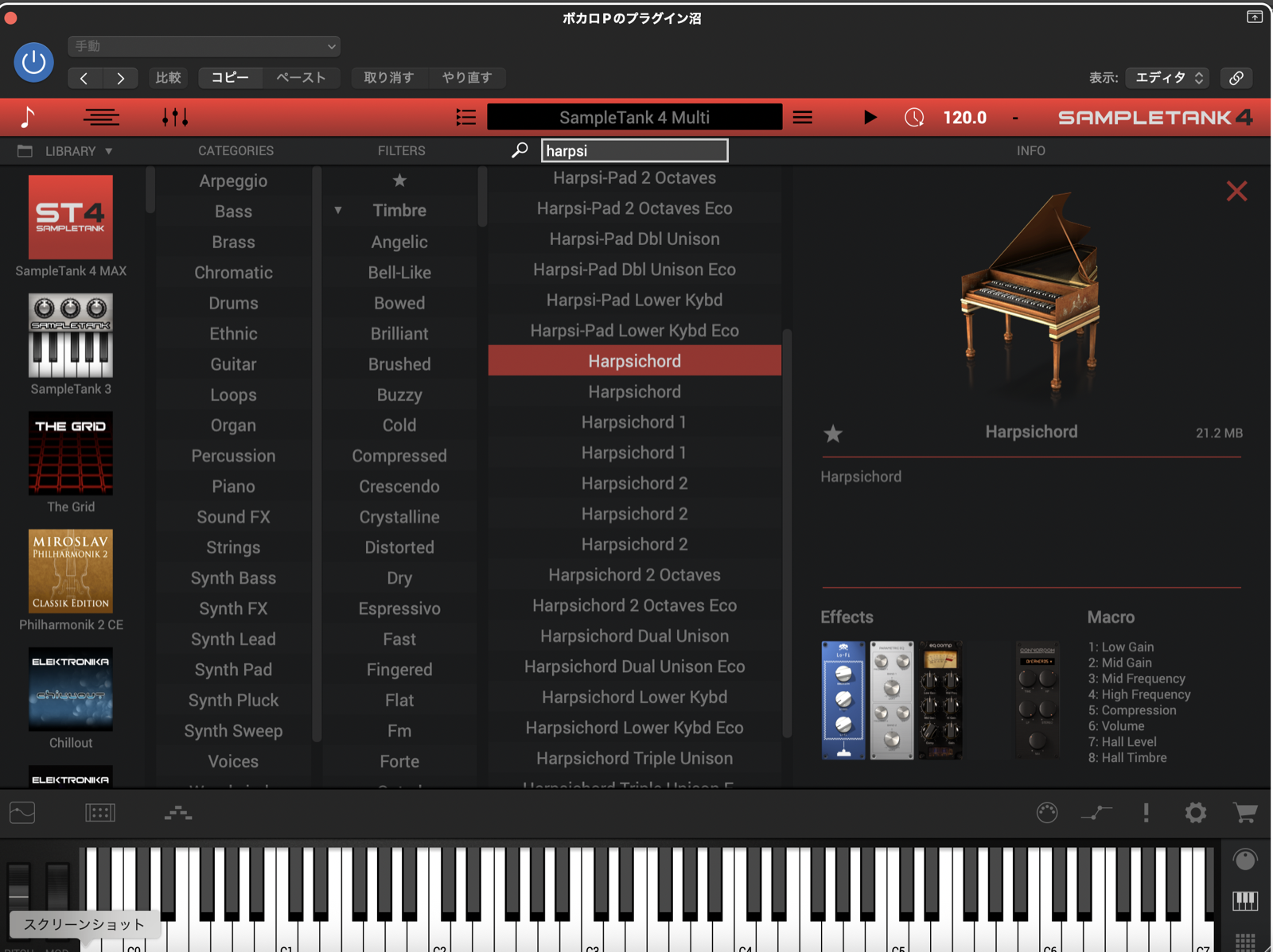Select the Synth Bass category

[233, 578]
